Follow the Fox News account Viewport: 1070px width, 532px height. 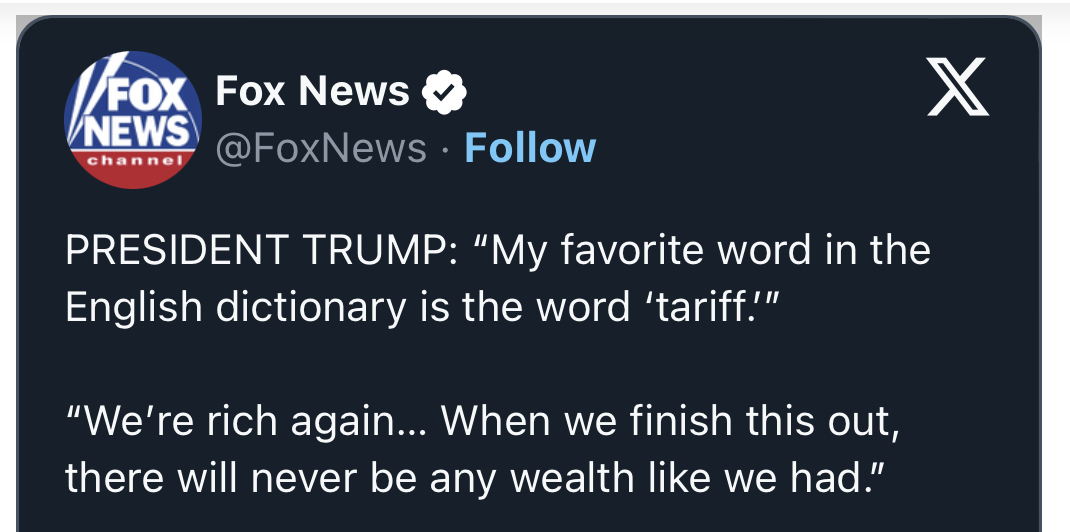[x=530, y=148]
